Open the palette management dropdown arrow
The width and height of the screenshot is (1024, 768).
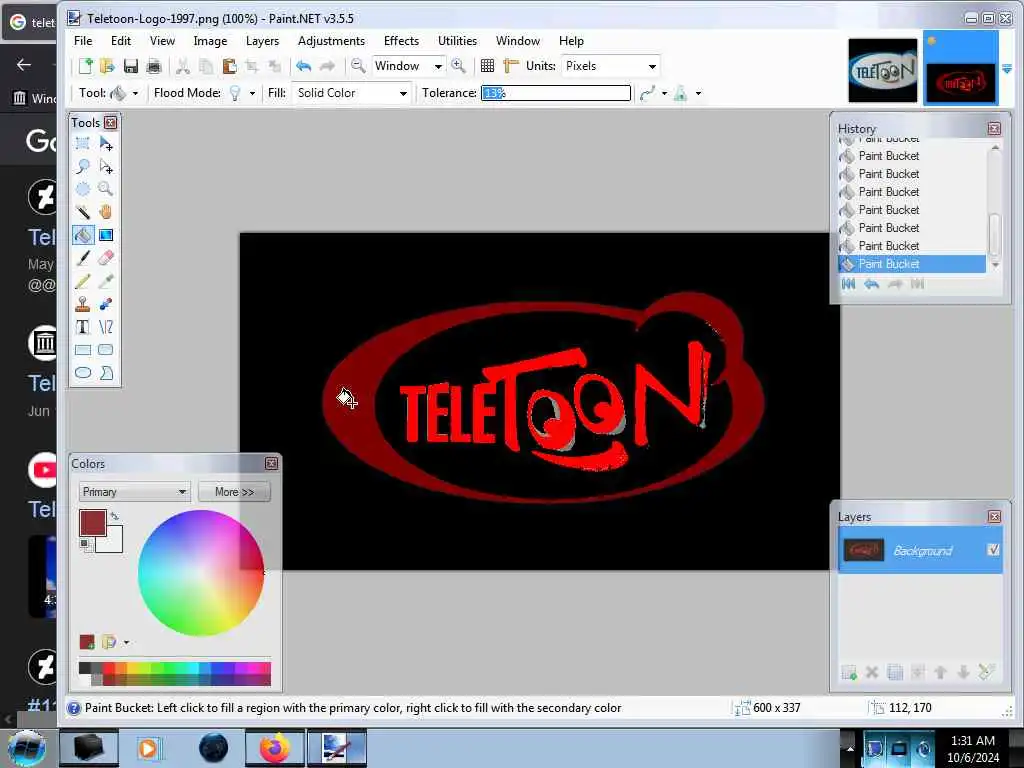pyautogui.click(x=126, y=643)
